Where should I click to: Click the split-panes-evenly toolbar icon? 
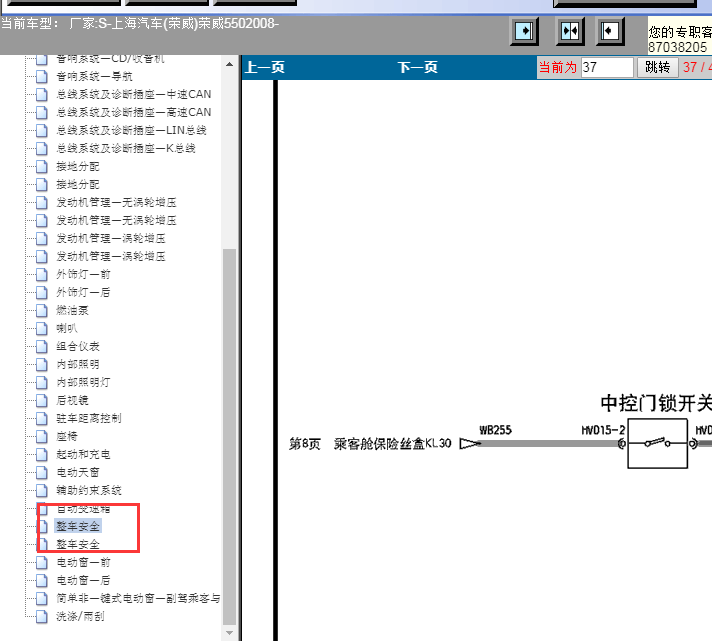tap(570, 31)
